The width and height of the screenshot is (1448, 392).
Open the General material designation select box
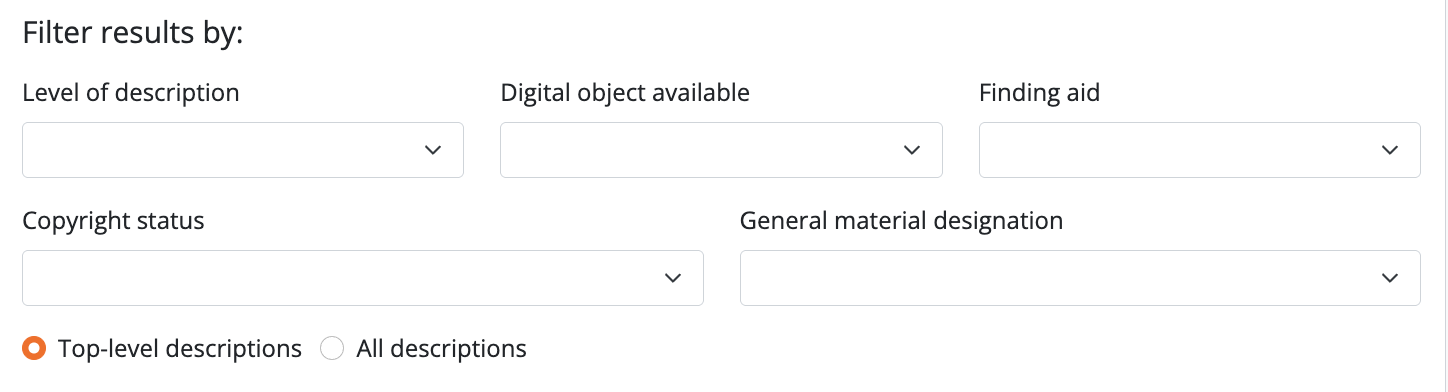(1080, 278)
